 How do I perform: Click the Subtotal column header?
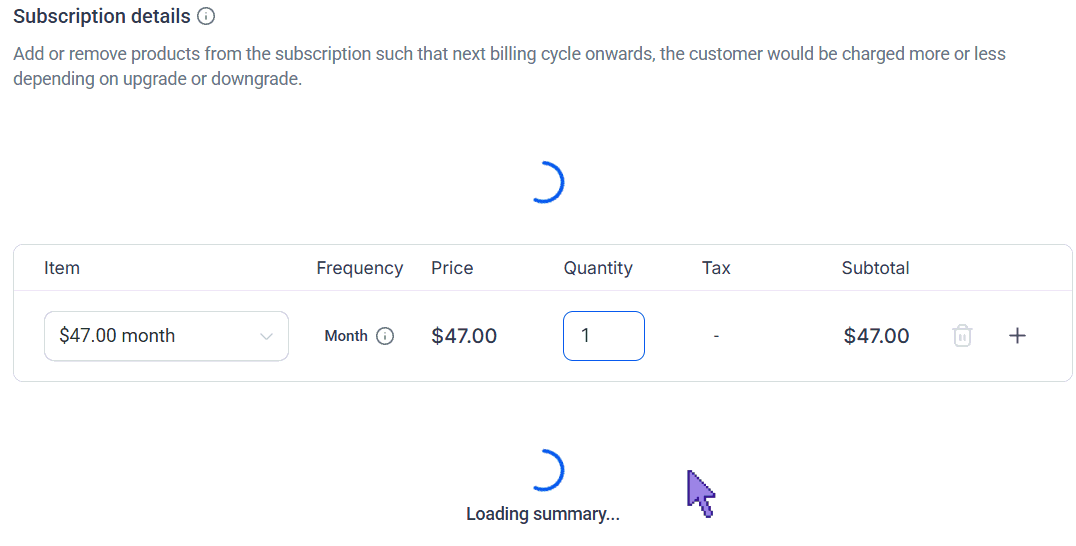point(876,268)
